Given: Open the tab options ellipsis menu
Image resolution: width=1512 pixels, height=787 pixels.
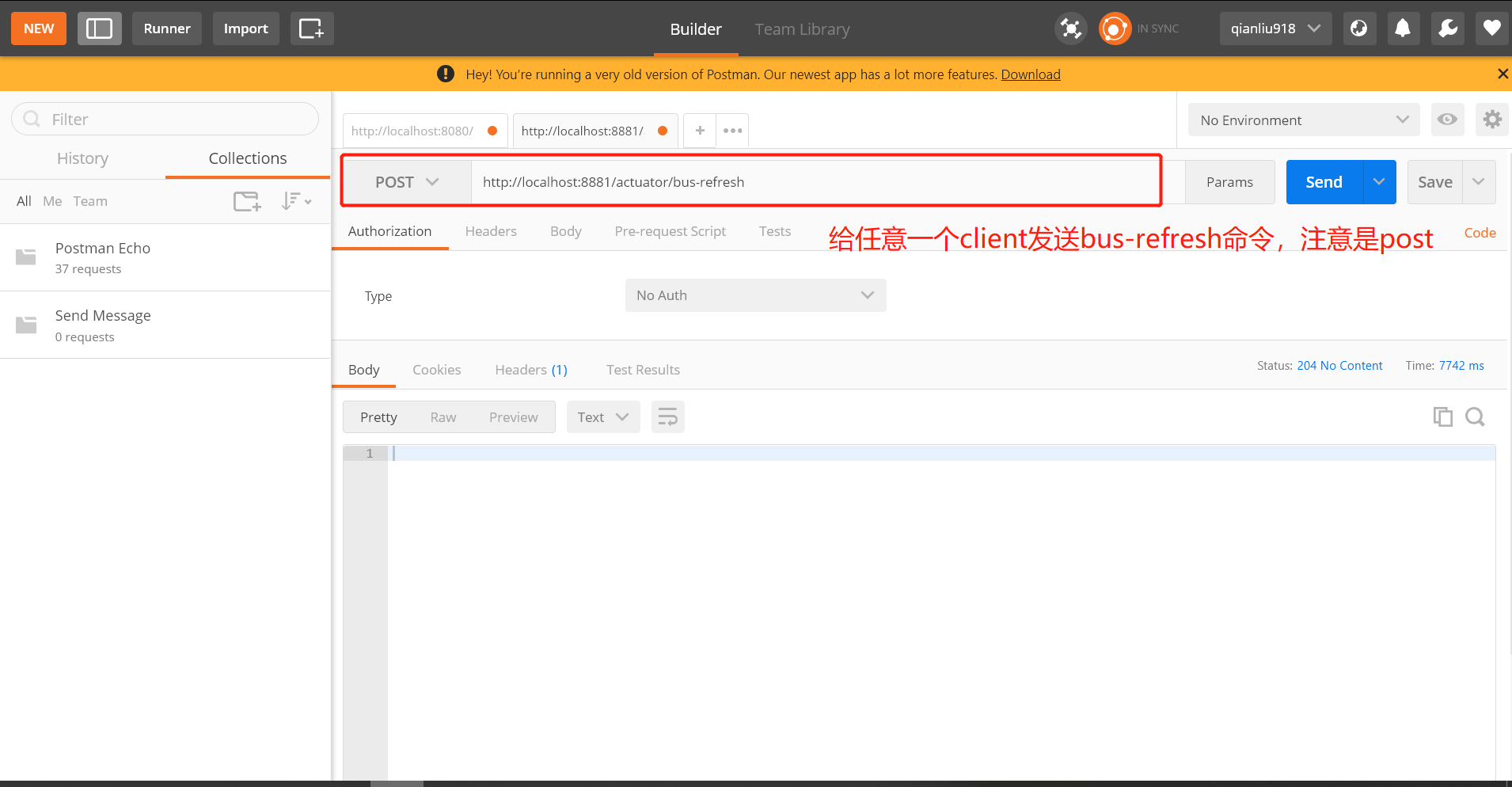Looking at the screenshot, I should tap(733, 131).
